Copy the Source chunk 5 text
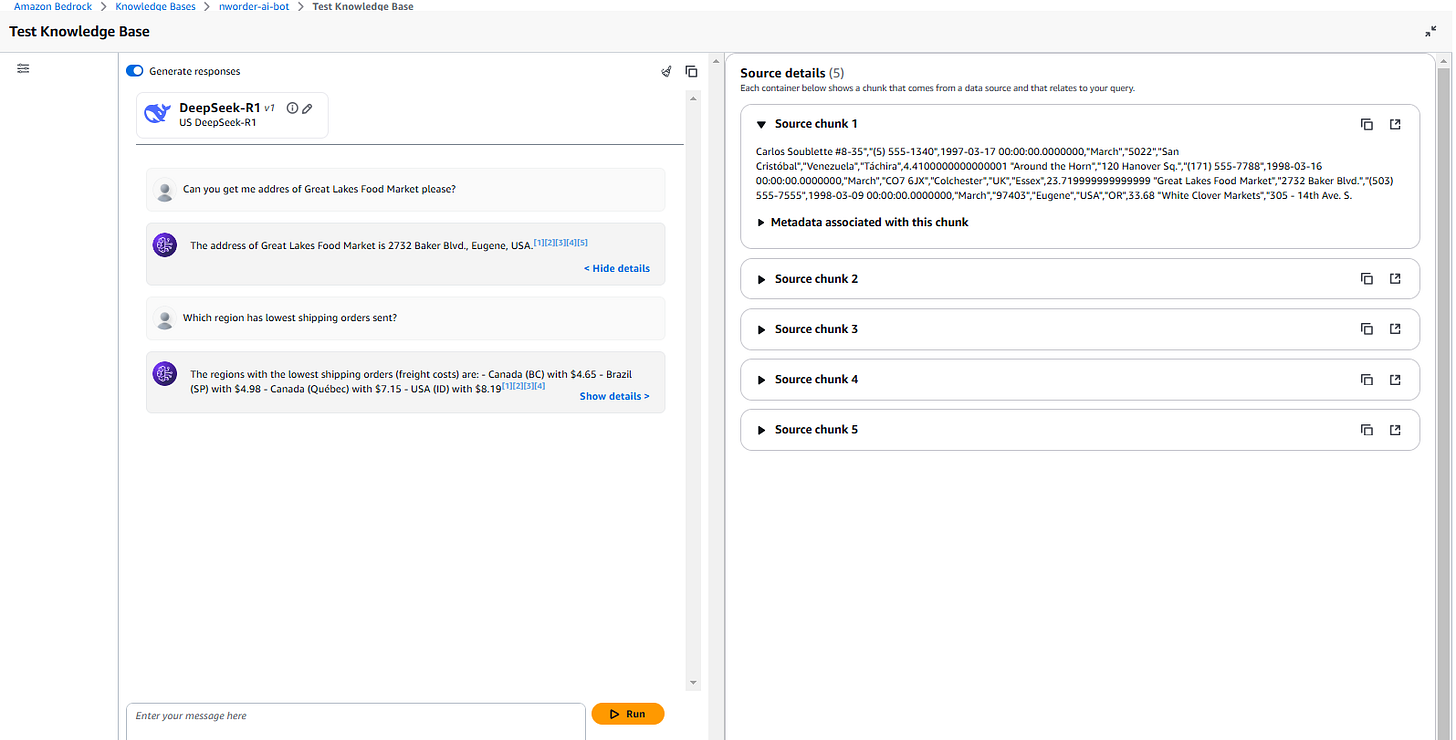 [x=1367, y=430]
